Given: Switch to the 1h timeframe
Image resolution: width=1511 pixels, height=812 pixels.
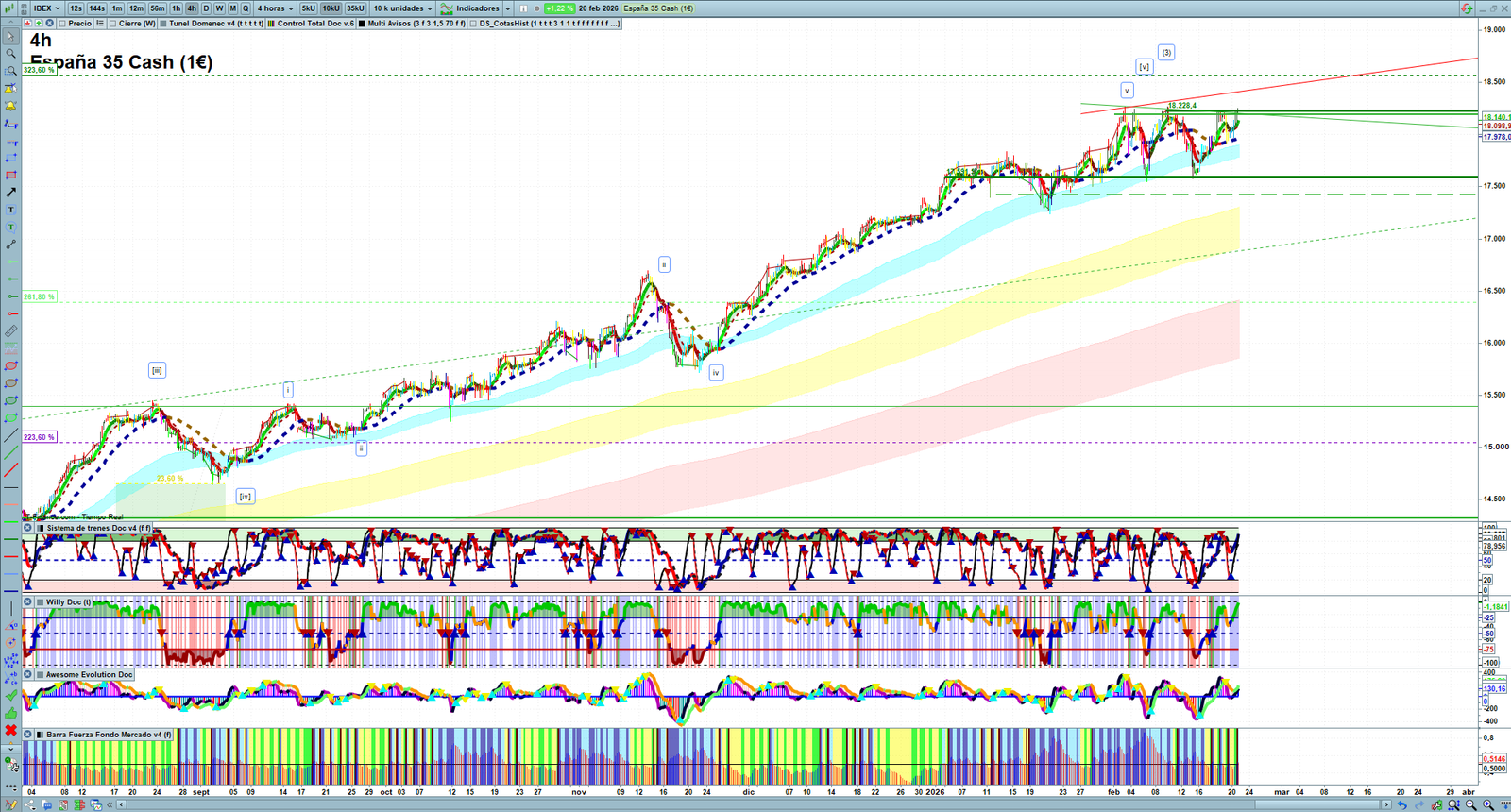Looking at the screenshot, I should click(176, 8).
